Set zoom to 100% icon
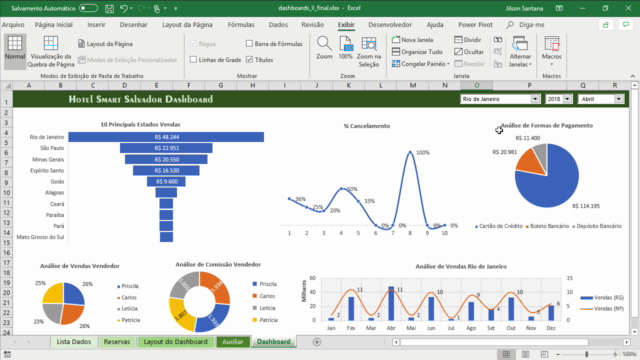Screen dimensions: 640x360 pyautogui.click(x=345, y=48)
